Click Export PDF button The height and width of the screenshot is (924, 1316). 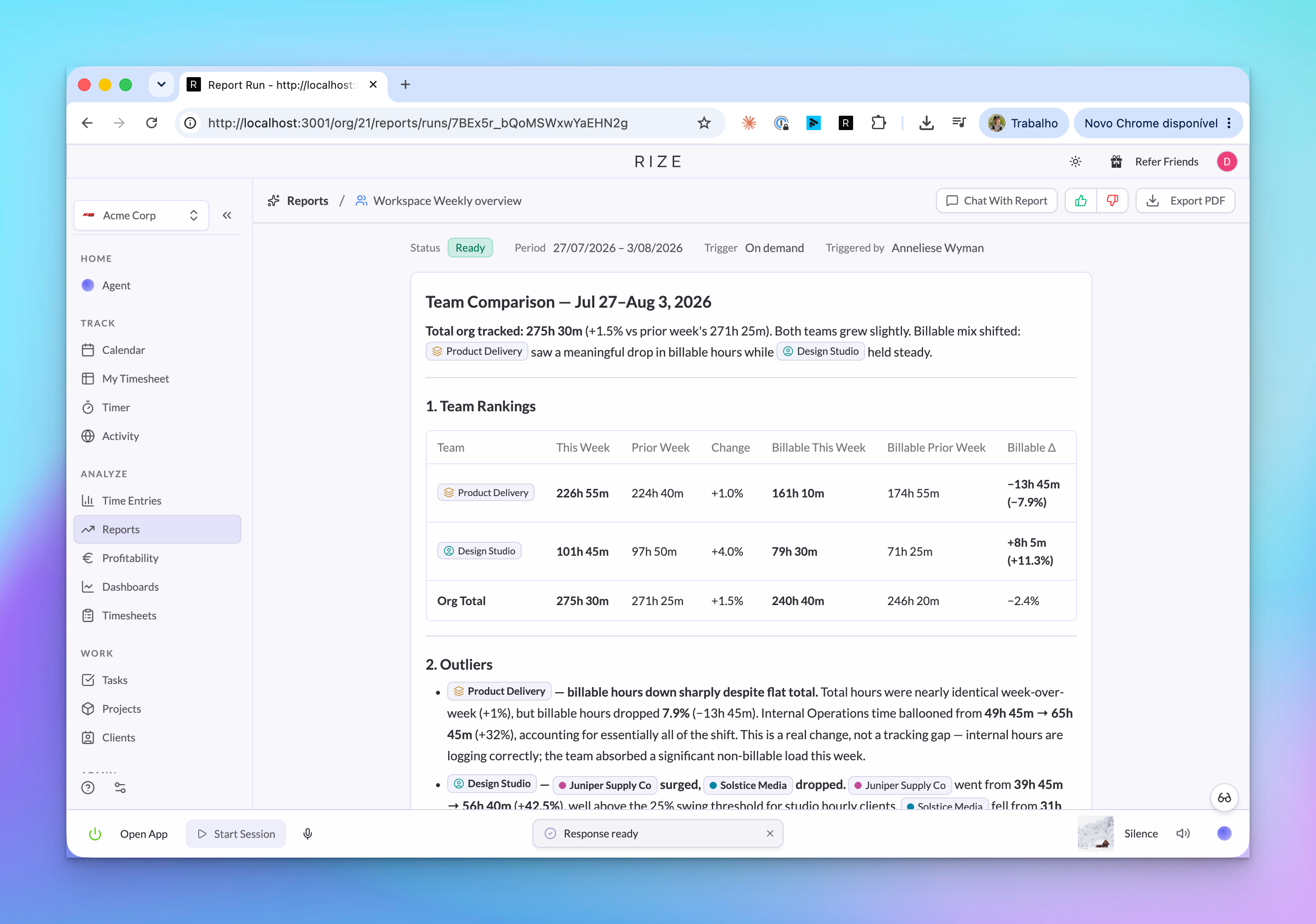pyautogui.click(x=1185, y=200)
